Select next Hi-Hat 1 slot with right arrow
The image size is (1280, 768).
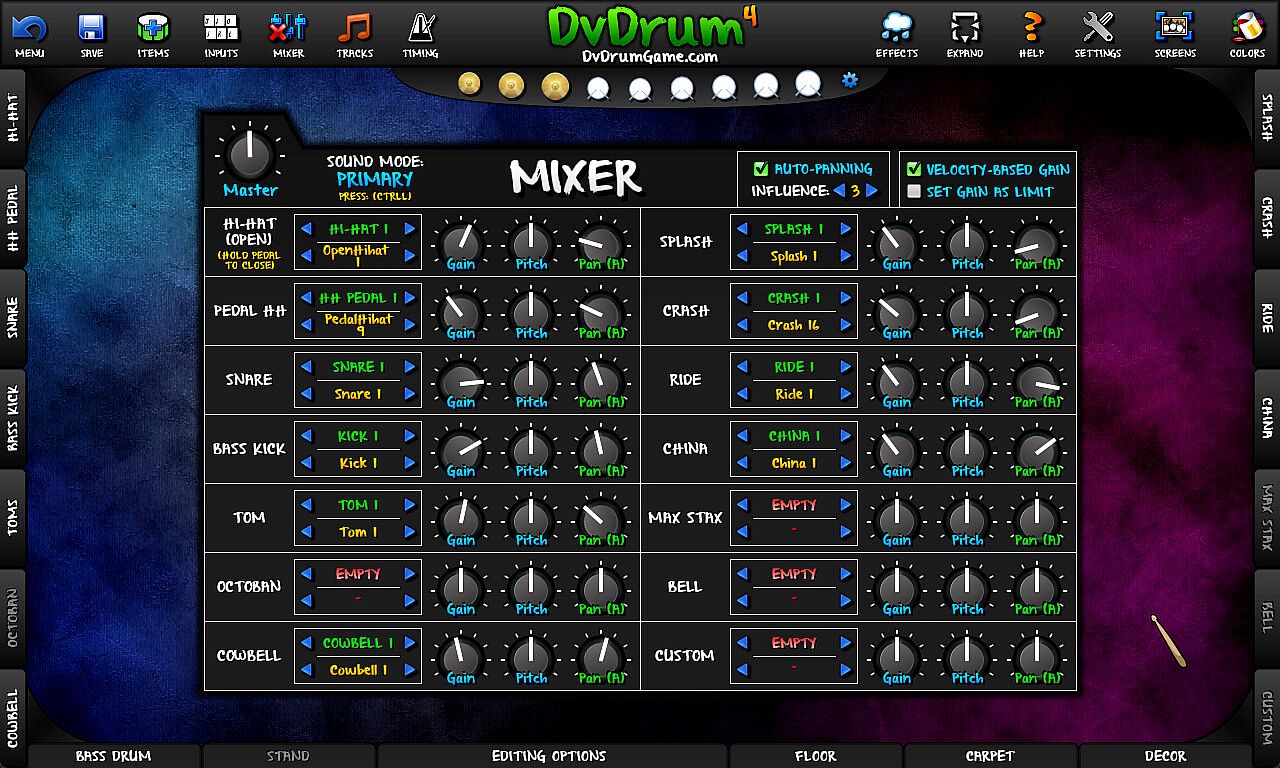tap(409, 229)
